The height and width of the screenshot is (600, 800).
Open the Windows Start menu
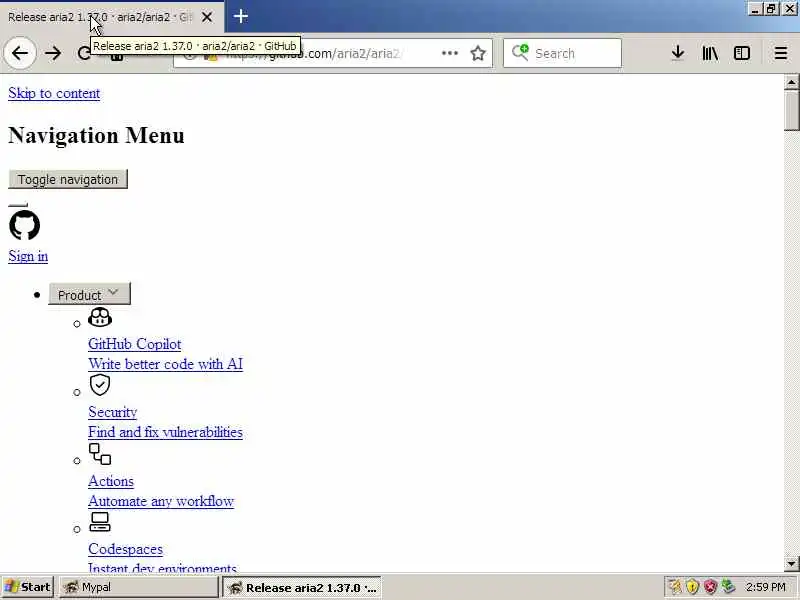click(x=28, y=587)
